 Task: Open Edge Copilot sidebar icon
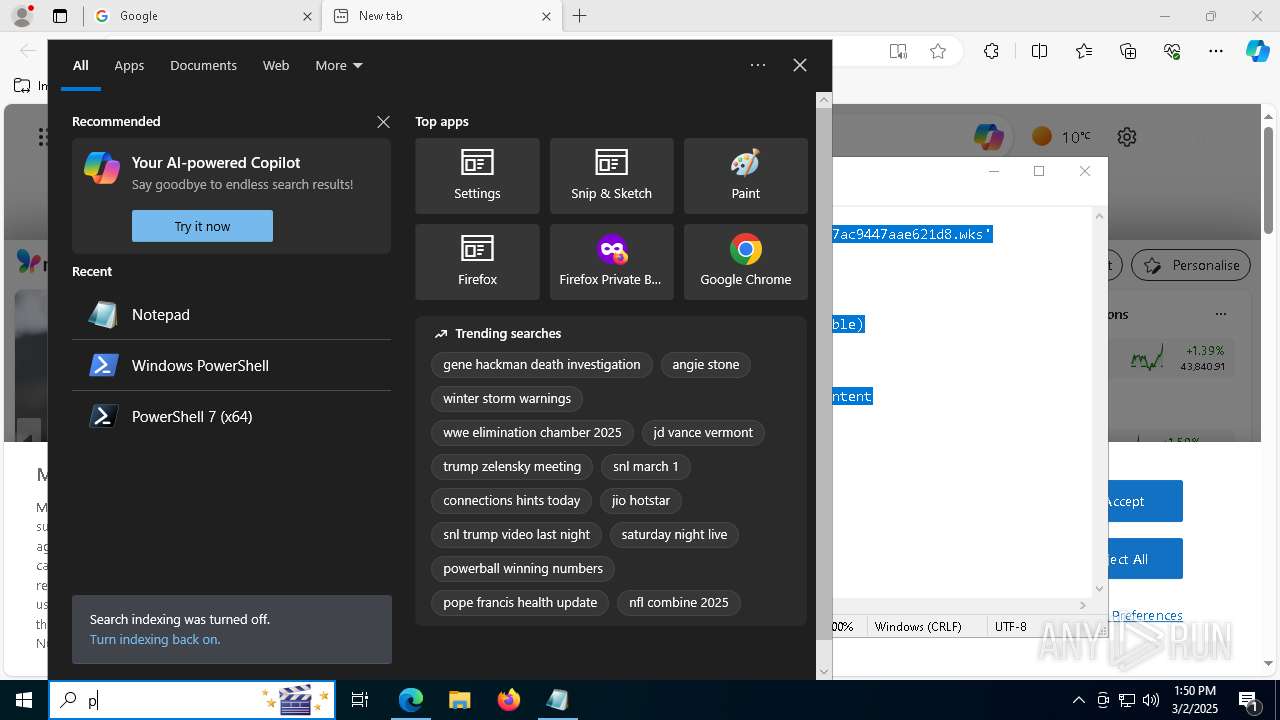click(x=1257, y=51)
